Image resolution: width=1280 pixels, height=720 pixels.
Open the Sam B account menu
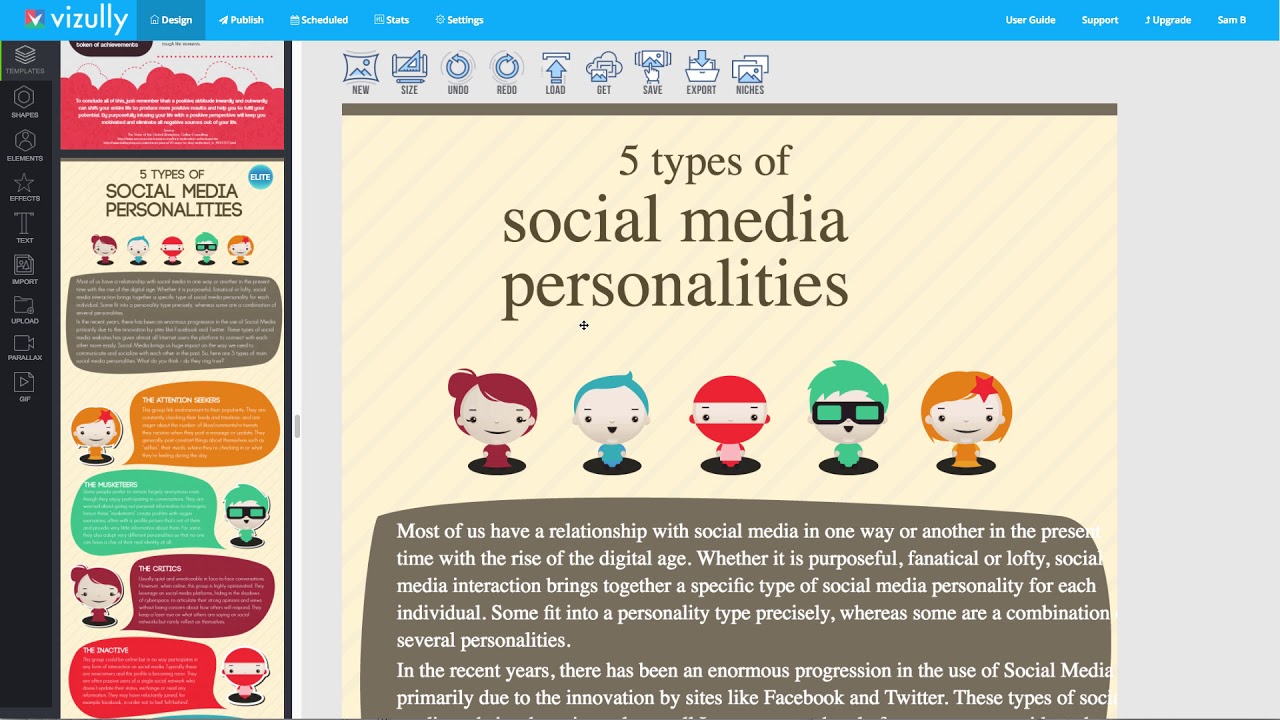[x=1232, y=20]
